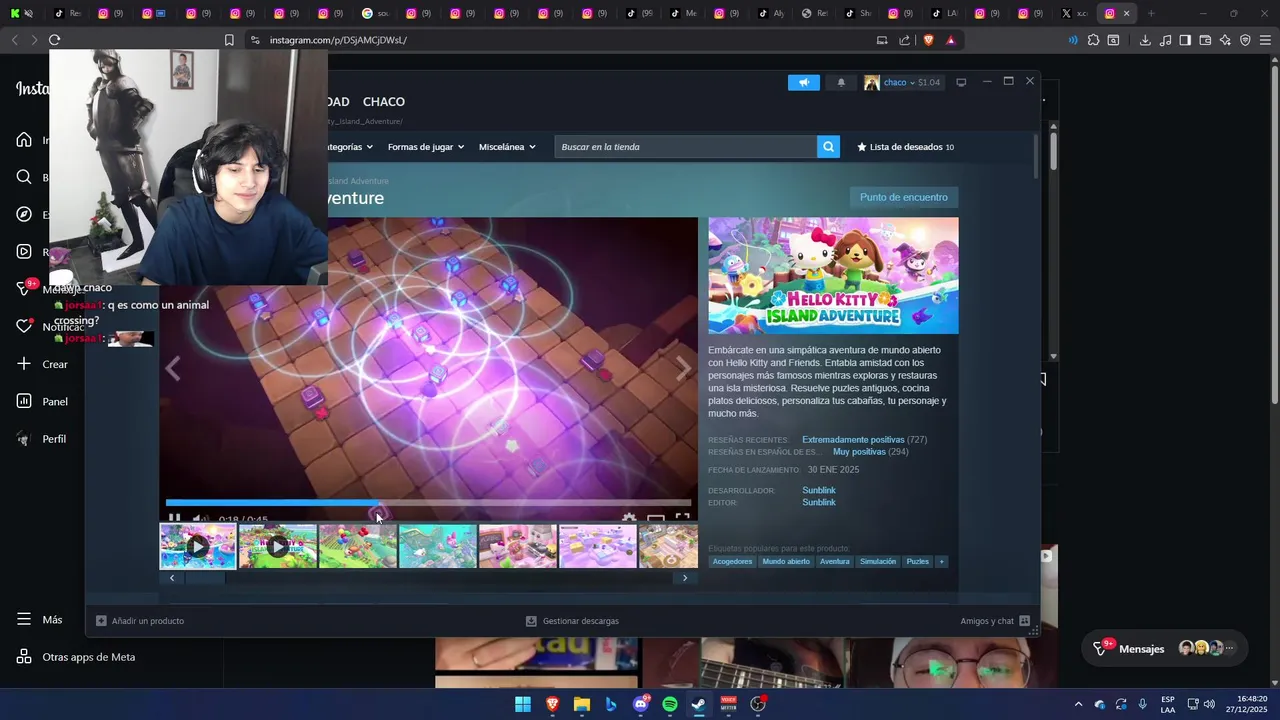Screen dimensions: 1280x720
Task: Open Instagram Panel in sidebar
Action: click(42, 402)
